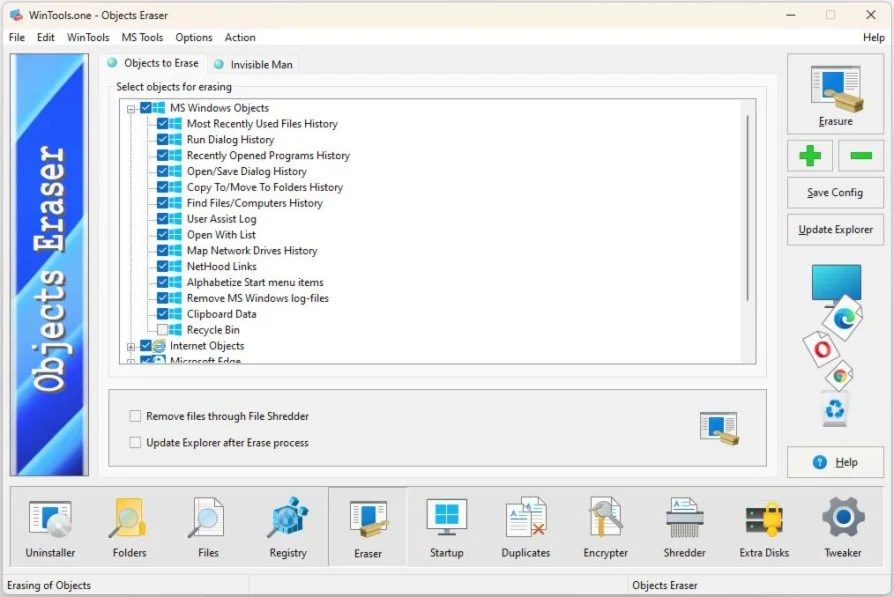Switch to the Startup manager tool
This screenshot has height=597, width=894.
(x=446, y=528)
